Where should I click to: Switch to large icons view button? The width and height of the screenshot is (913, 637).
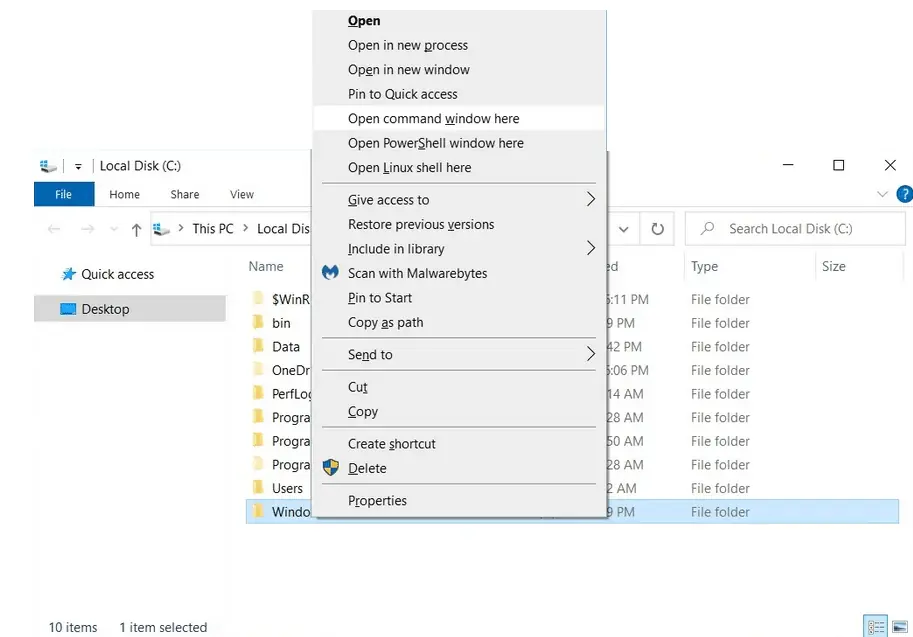click(900, 627)
